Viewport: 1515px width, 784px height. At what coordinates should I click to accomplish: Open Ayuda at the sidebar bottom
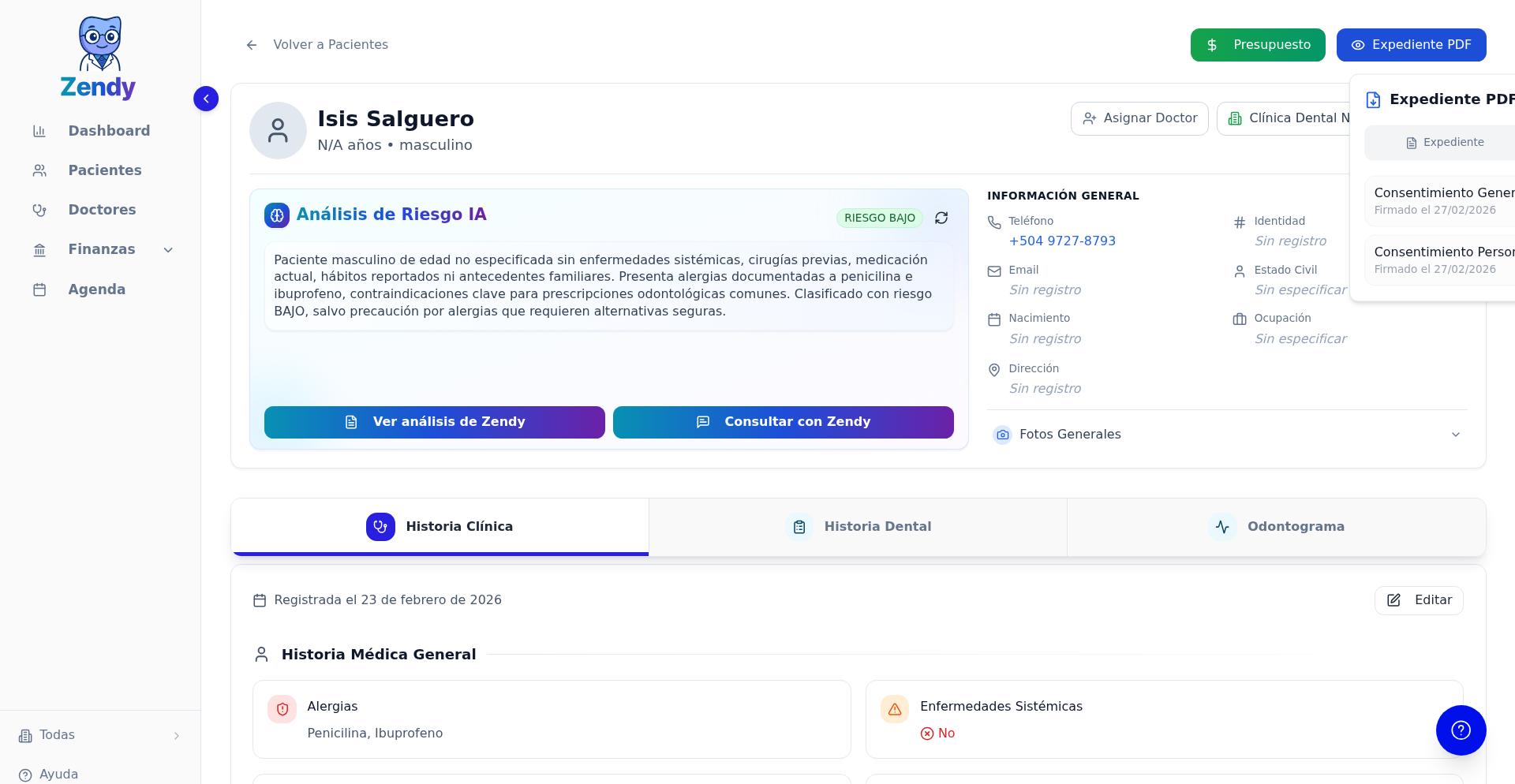58,774
